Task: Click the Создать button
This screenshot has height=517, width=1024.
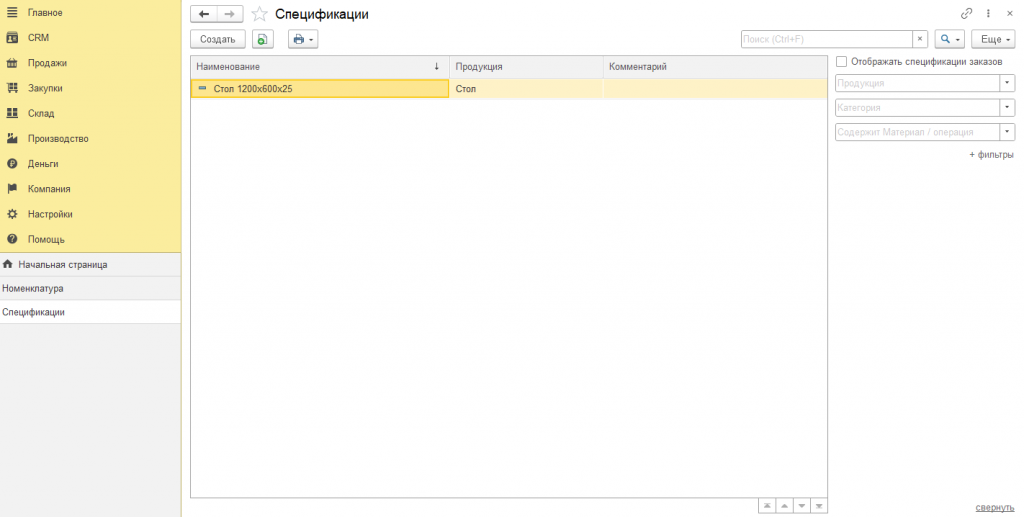Action: [217, 39]
